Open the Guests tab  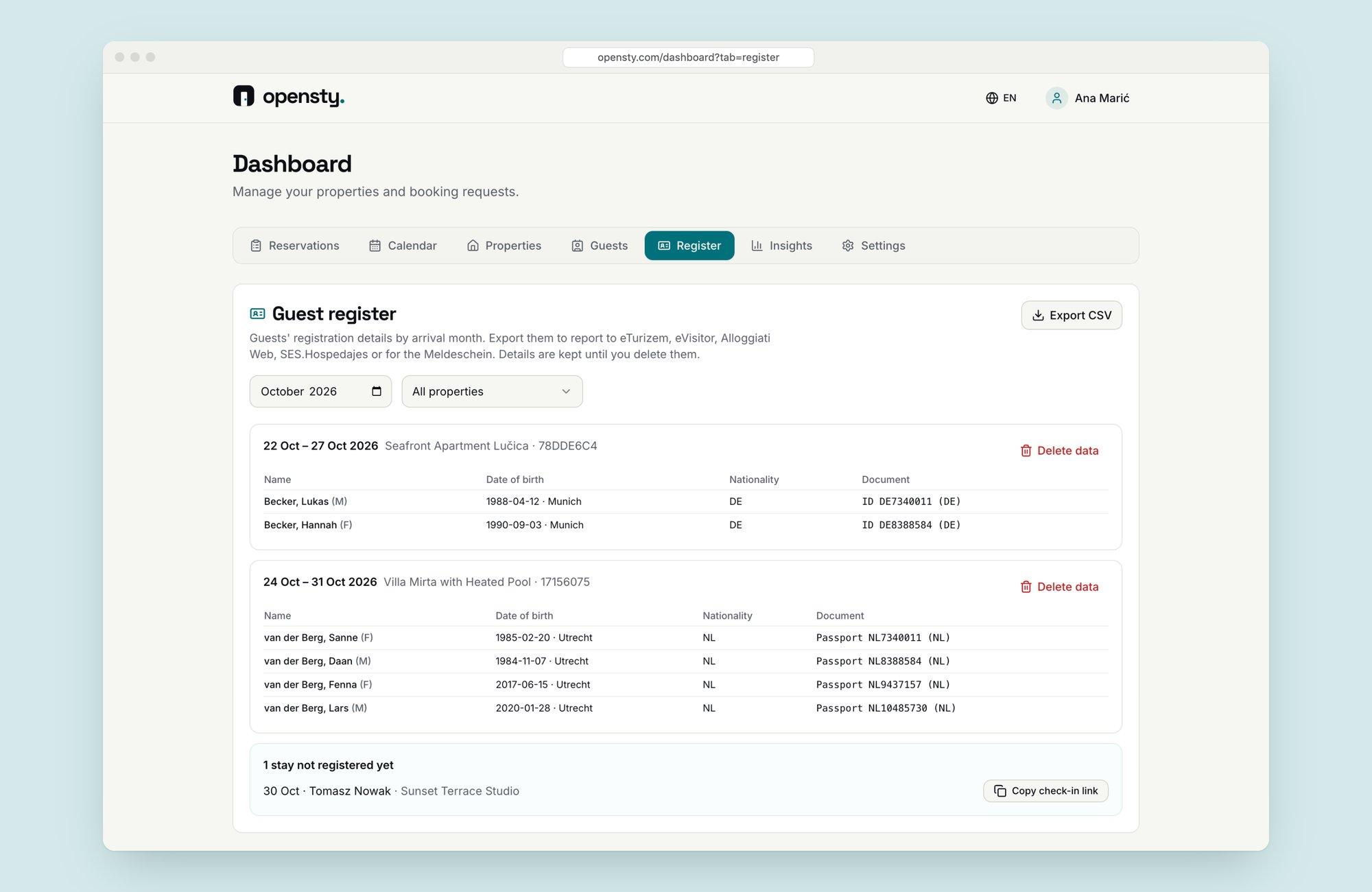600,246
